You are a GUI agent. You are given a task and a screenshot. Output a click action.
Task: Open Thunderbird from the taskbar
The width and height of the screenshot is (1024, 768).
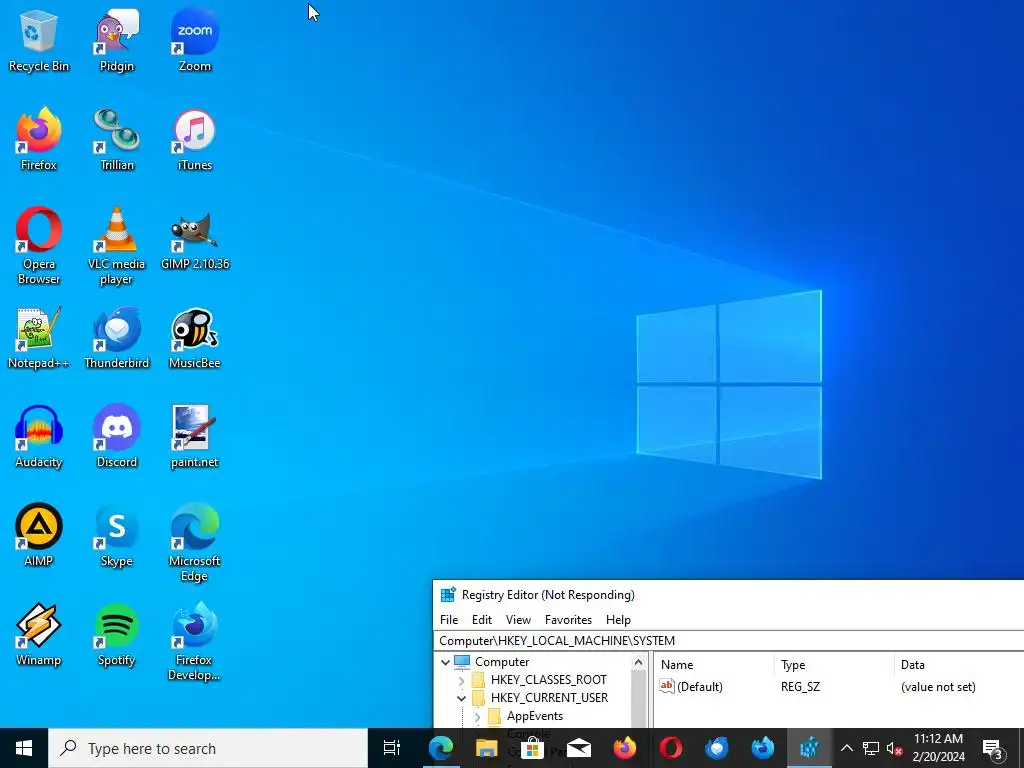pos(716,748)
